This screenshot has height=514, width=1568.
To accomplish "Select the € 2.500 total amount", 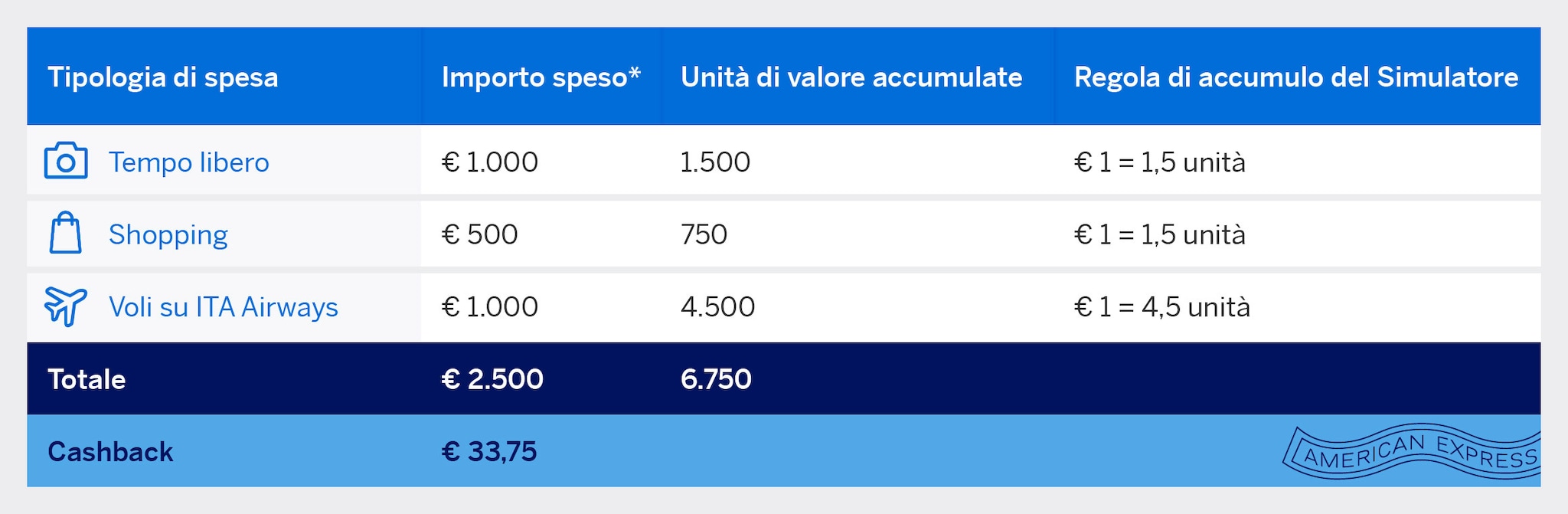I will coord(492,379).
